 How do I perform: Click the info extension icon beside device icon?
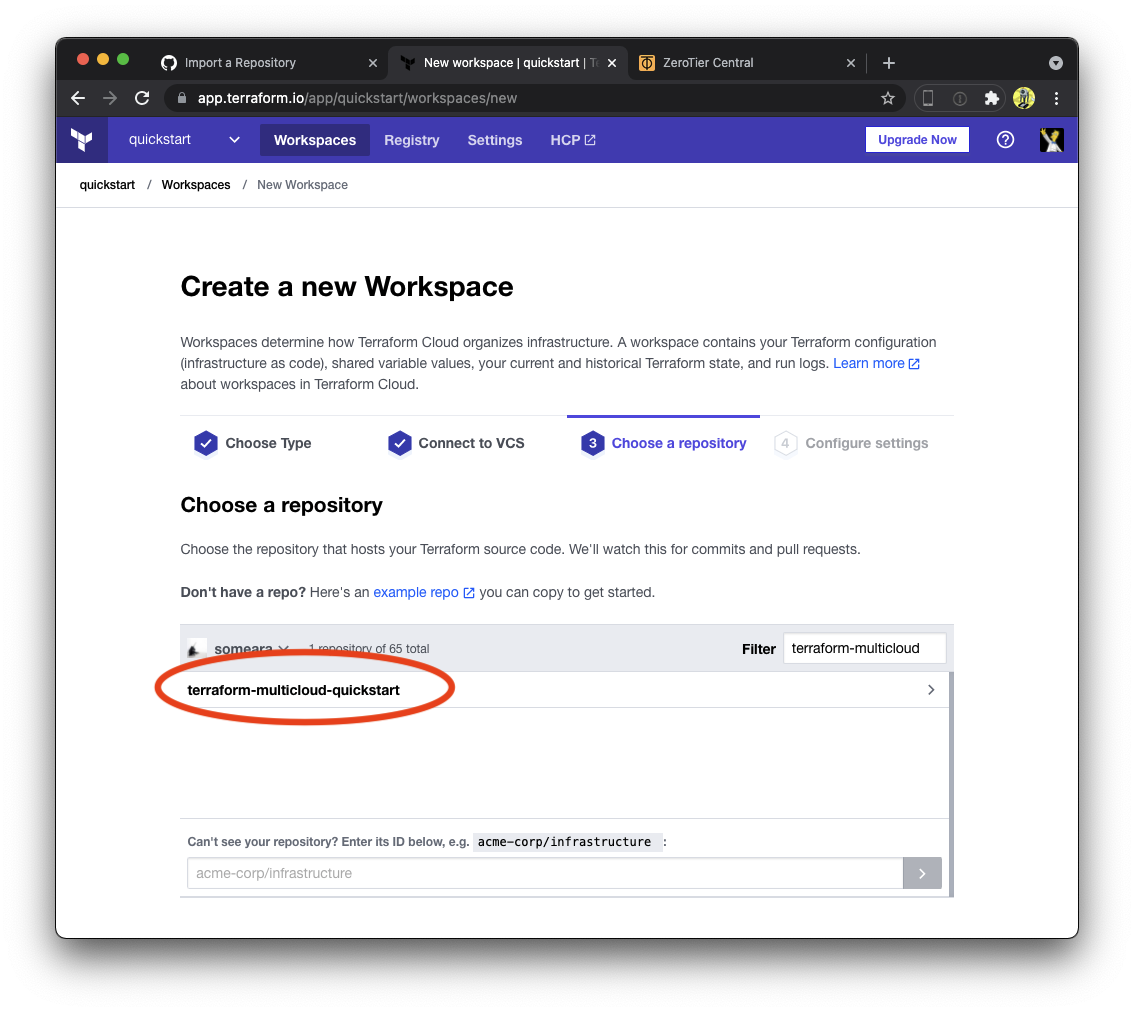click(960, 98)
